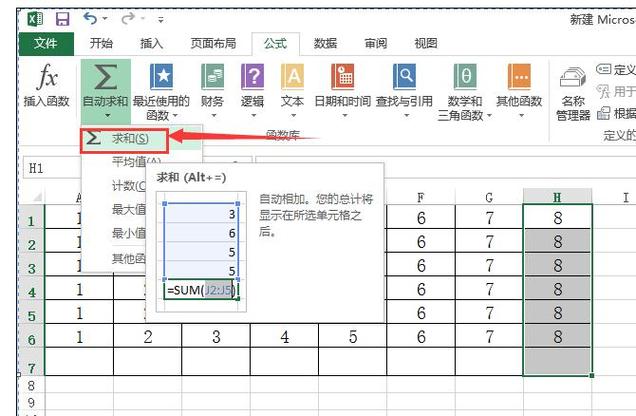
Task: Undo the last action
Action: tap(90, 19)
